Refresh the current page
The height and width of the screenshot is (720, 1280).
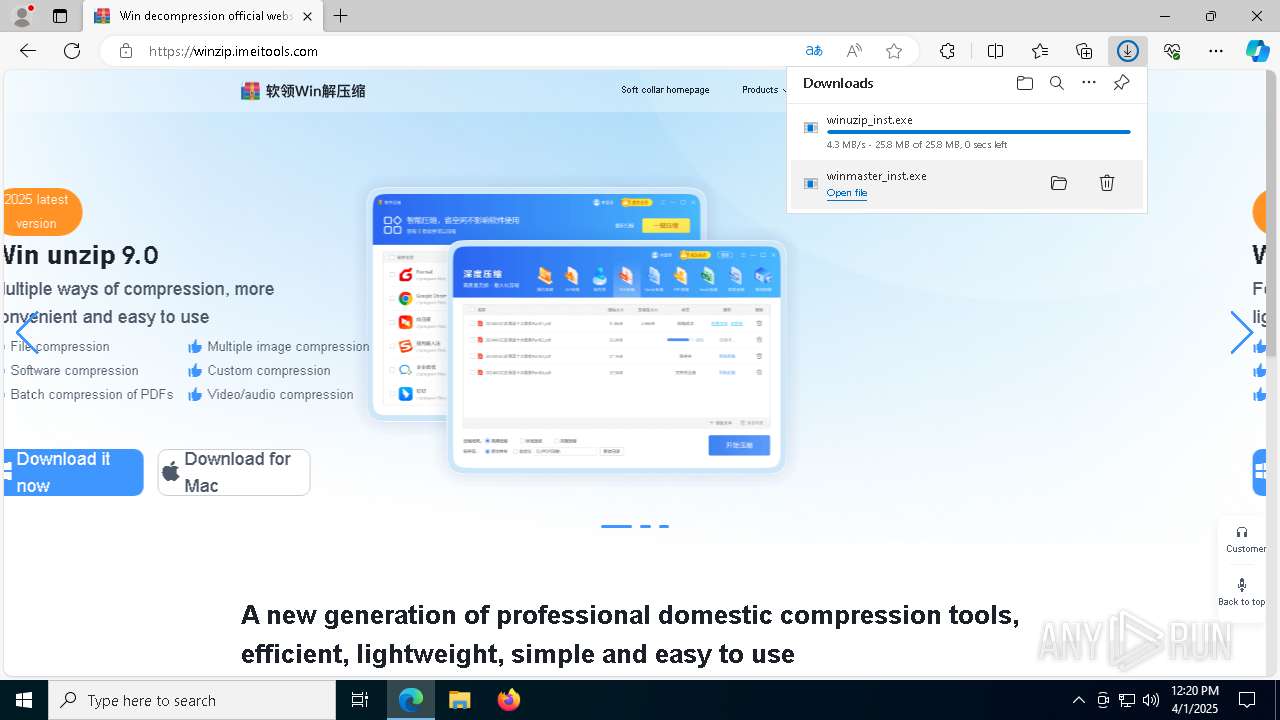(x=72, y=51)
